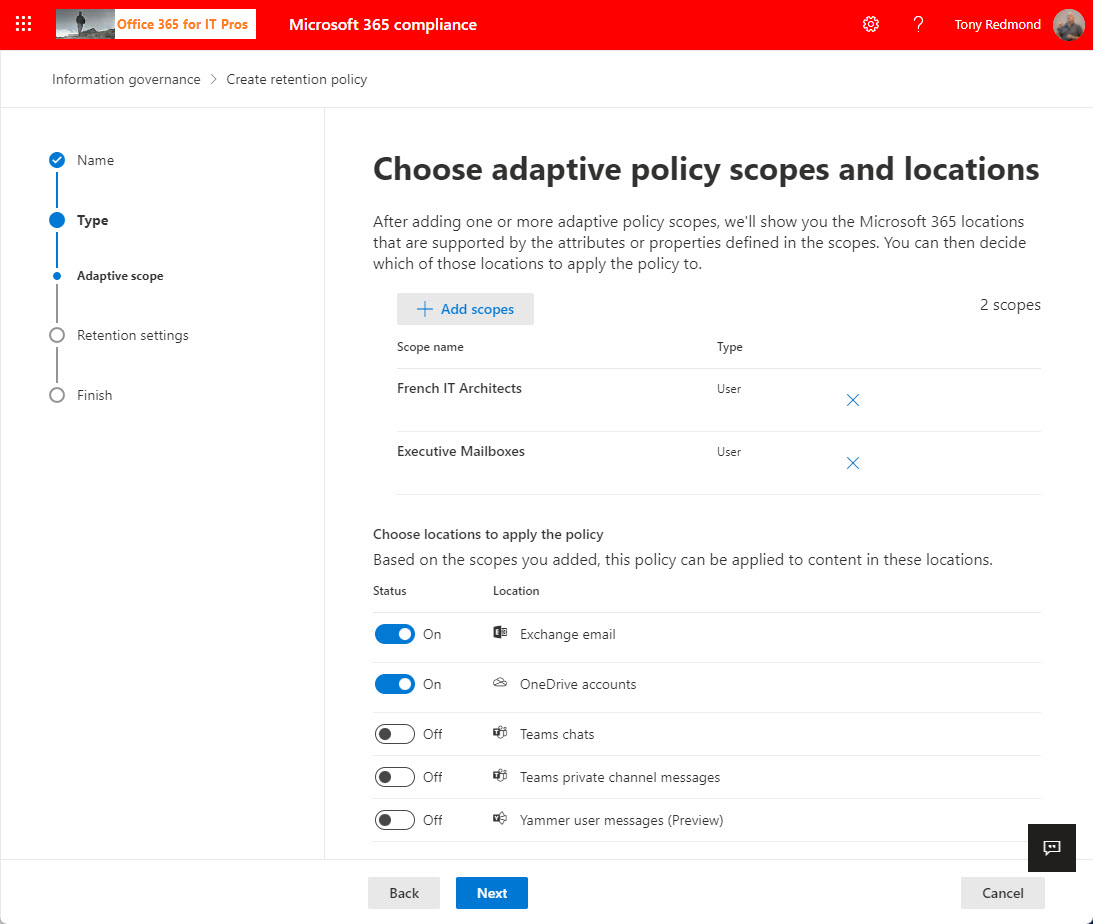
Task: Disable the OneDrive accounts toggle
Action: 394,683
